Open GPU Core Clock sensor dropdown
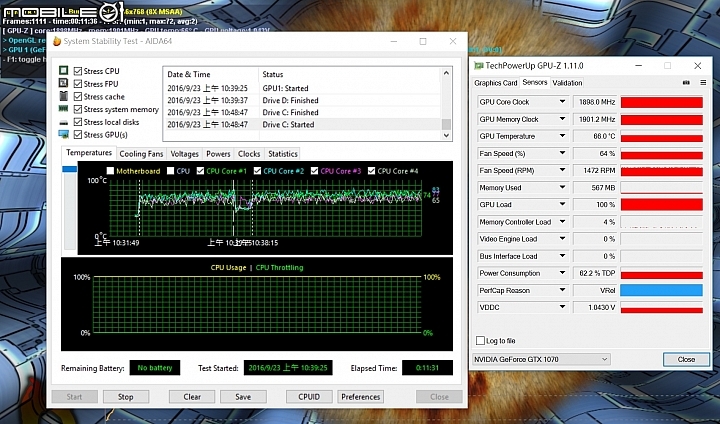This screenshot has width=720, height=424. click(562, 102)
